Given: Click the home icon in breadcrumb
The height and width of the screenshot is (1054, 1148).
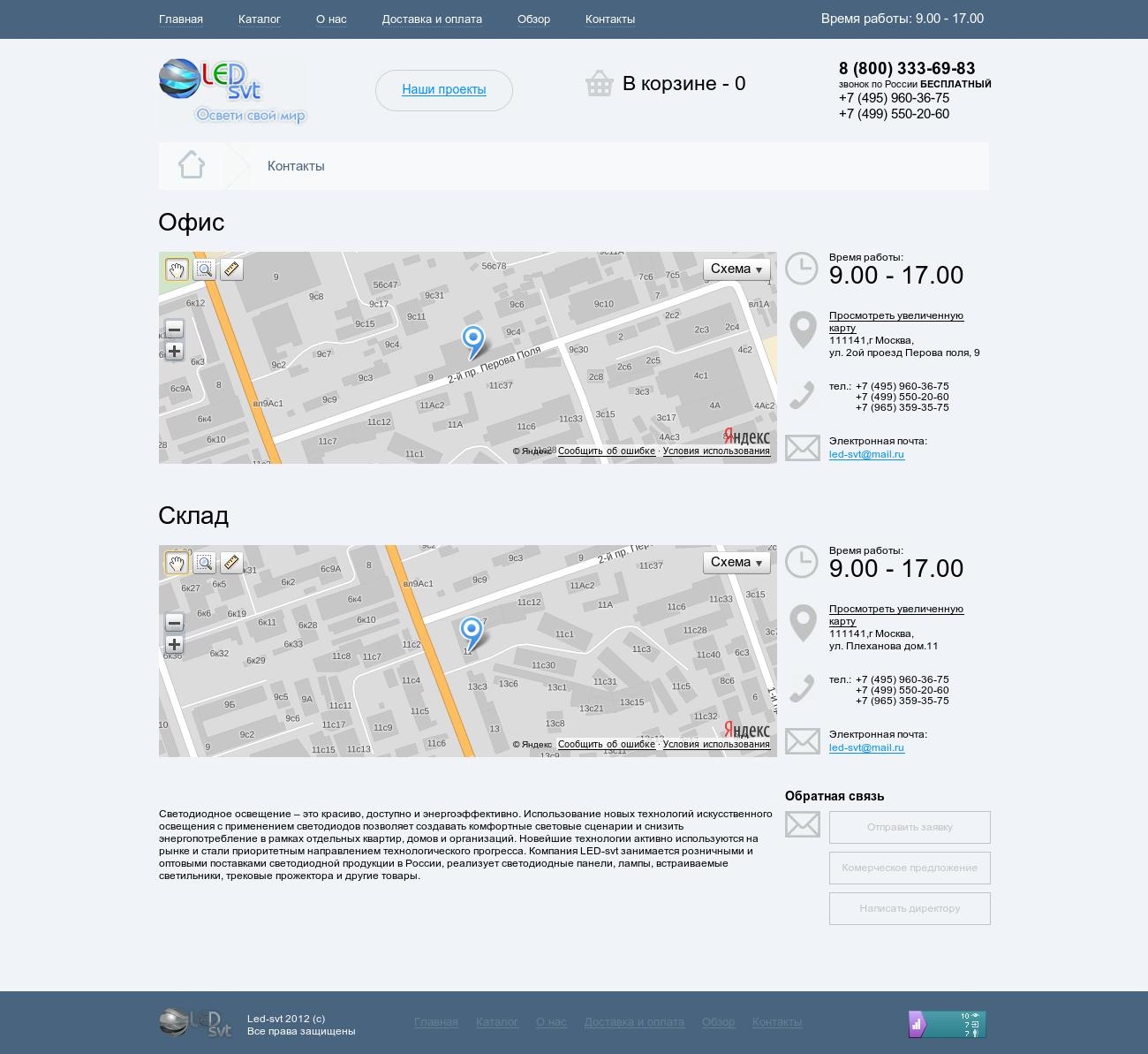Looking at the screenshot, I should (x=192, y=165).
